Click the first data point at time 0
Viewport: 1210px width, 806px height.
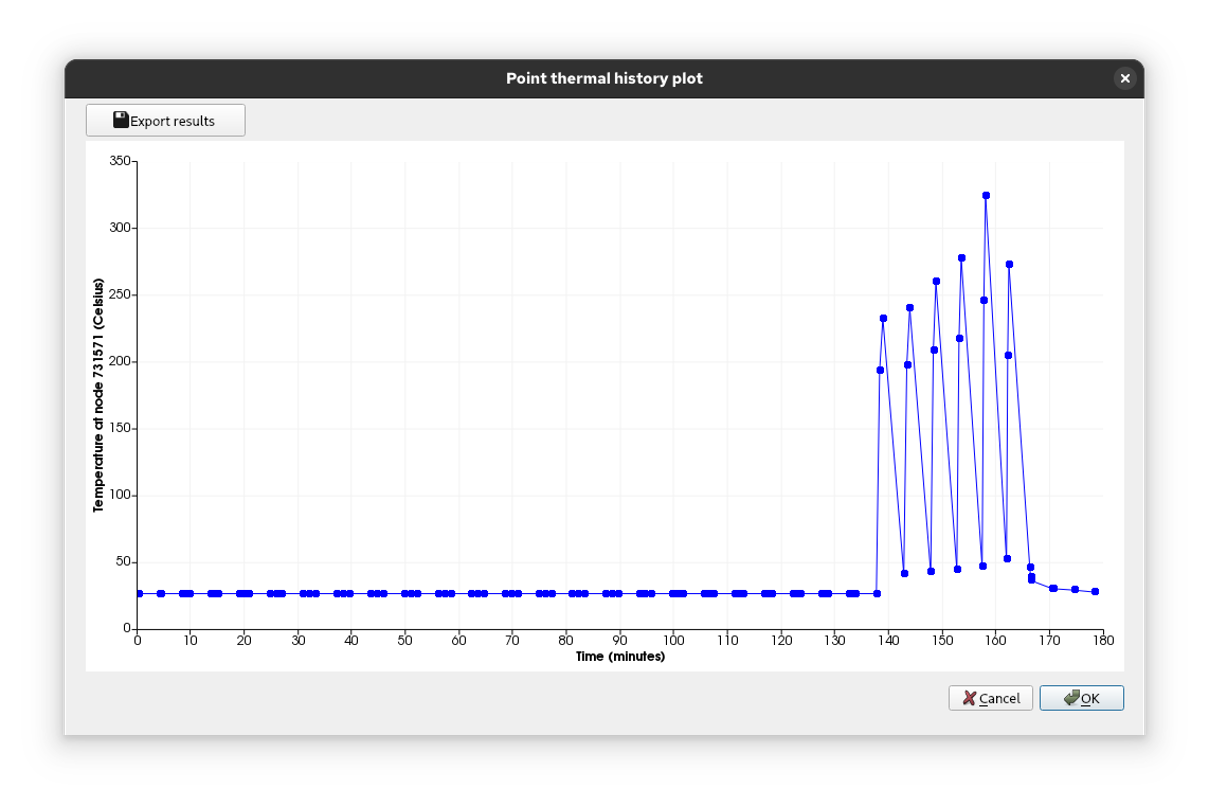(x=139, y=594)
